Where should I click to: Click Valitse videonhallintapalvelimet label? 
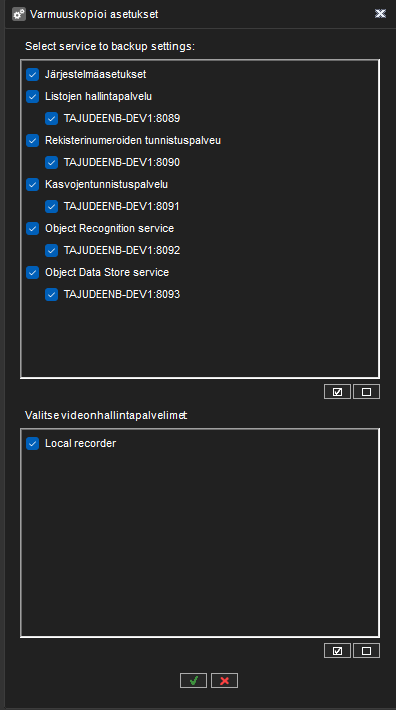(x=106, y=415)
